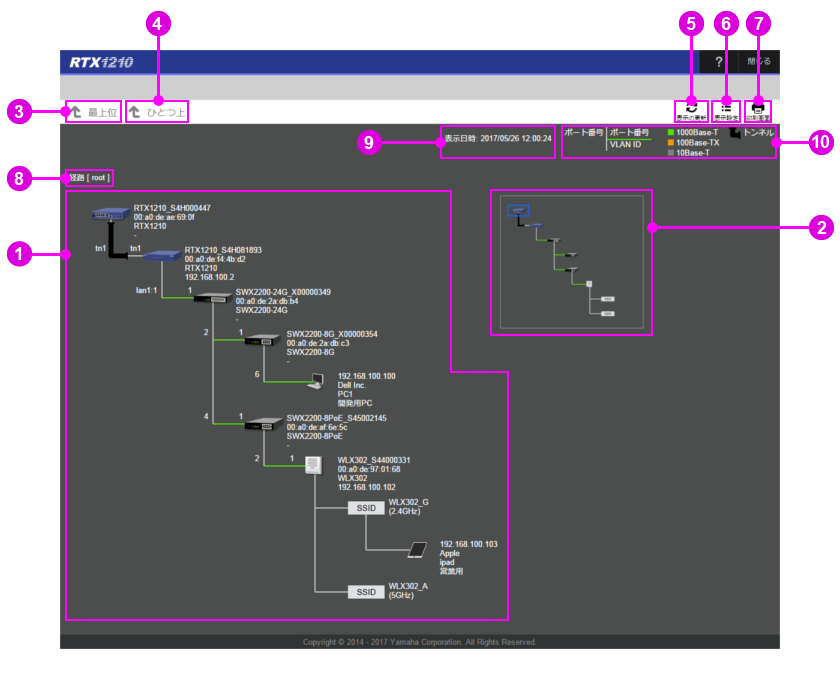The image size is (840, 700).
Task: Click the green 1000Base-T legend swatch
Action: [x=671, y=132]
